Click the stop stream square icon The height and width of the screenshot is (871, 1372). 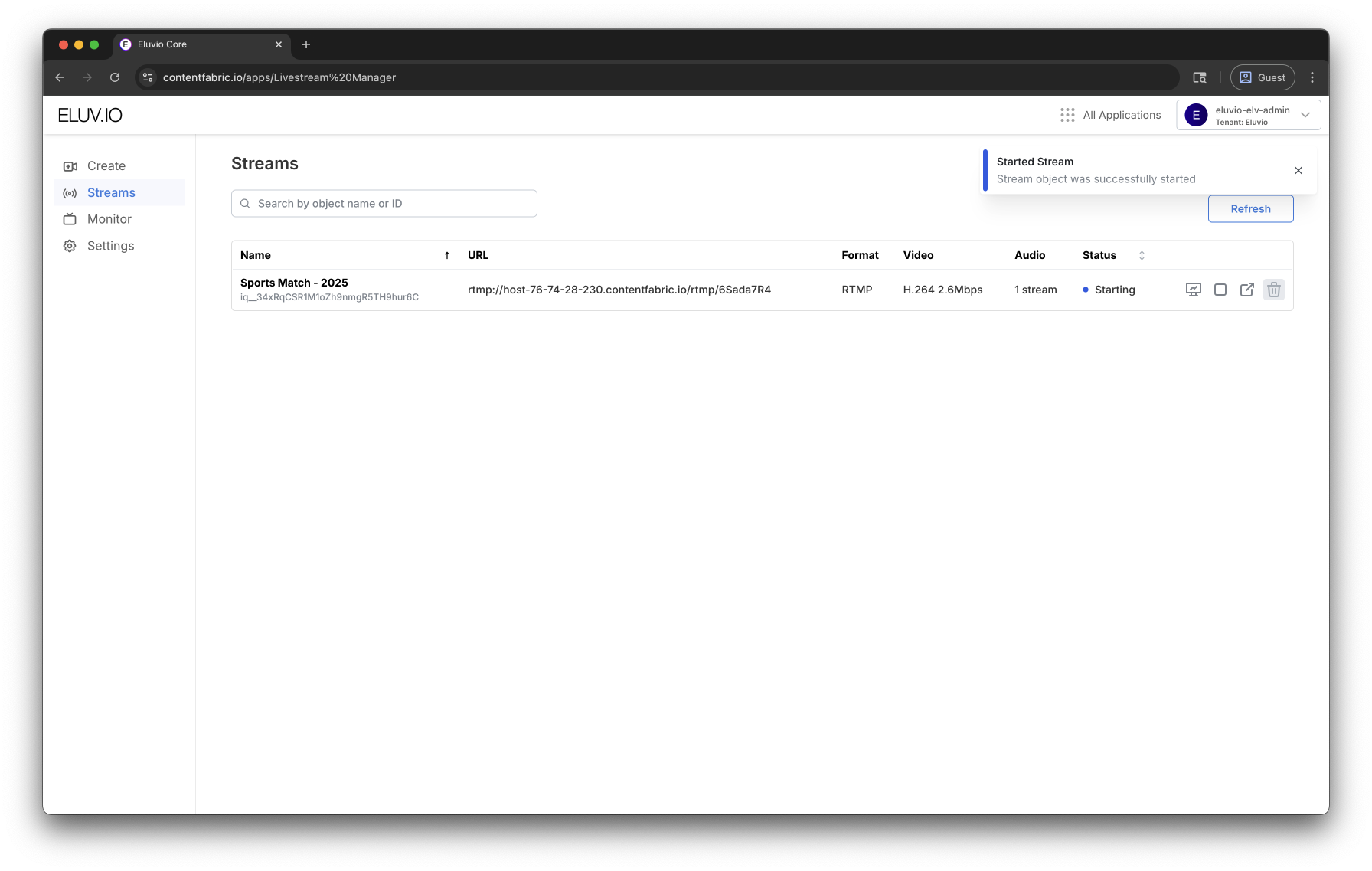click(x=1220, y=290)
